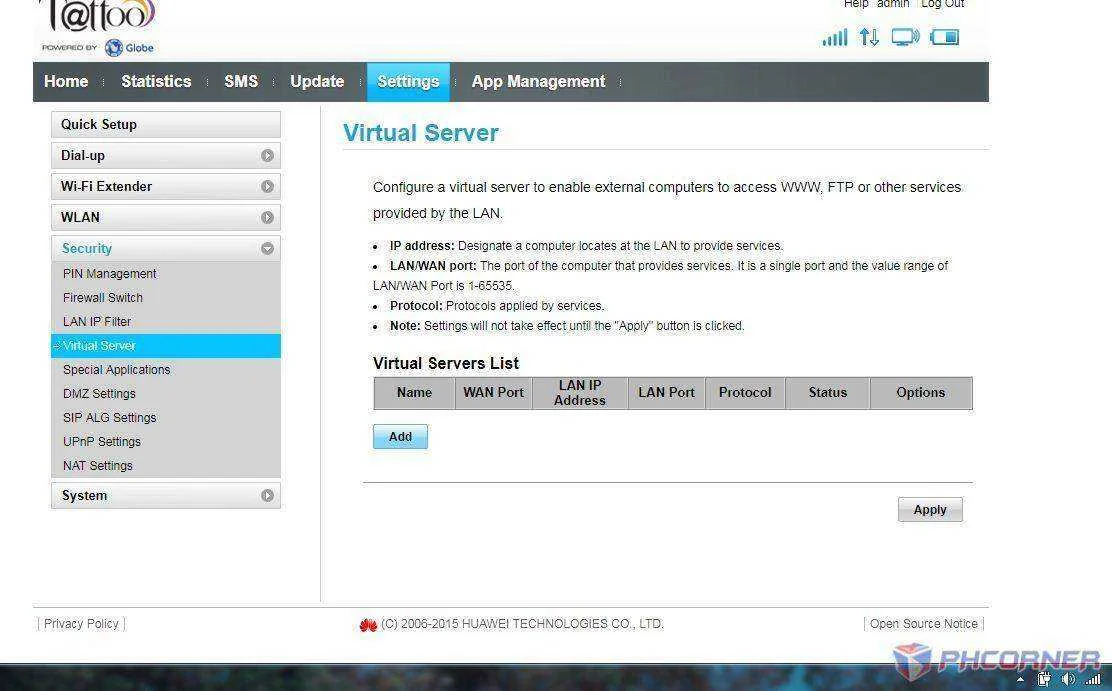The image size is (1112, 691).
Task: Open the Update tab
Action: pyautogui.click(x=317, y=82)
